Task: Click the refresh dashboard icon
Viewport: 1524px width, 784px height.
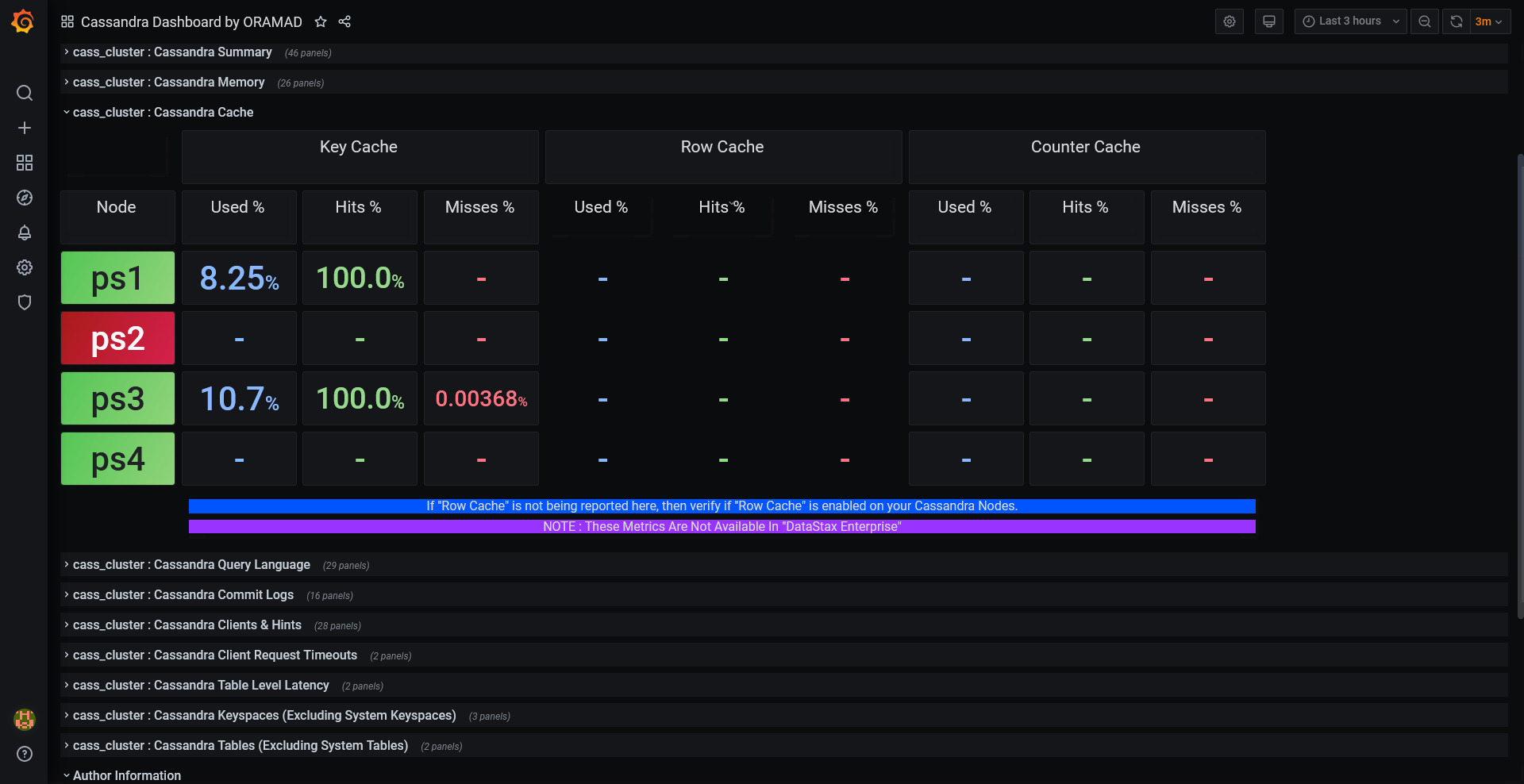Action: [1457, 21]
